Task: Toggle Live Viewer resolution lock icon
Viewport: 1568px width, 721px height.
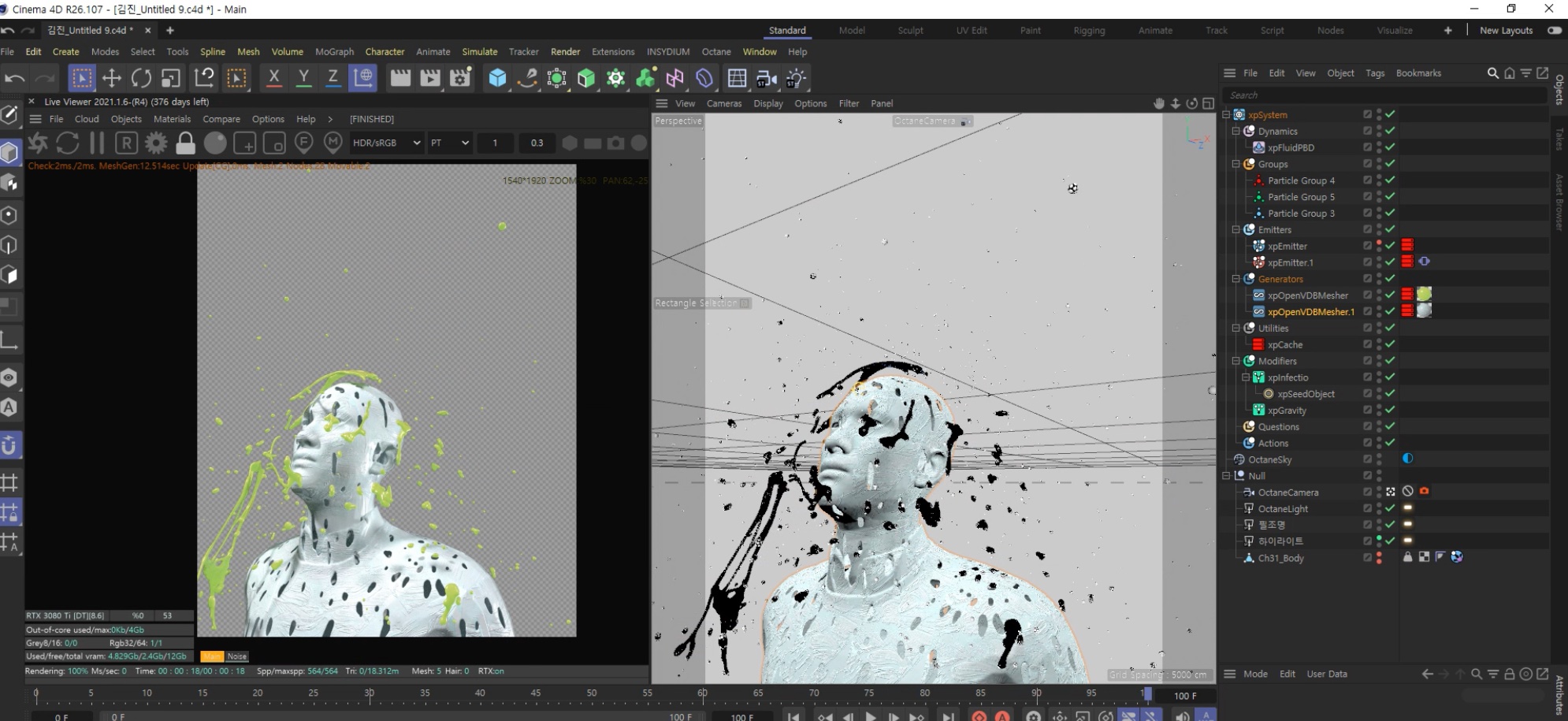Action: pos(185,143)
